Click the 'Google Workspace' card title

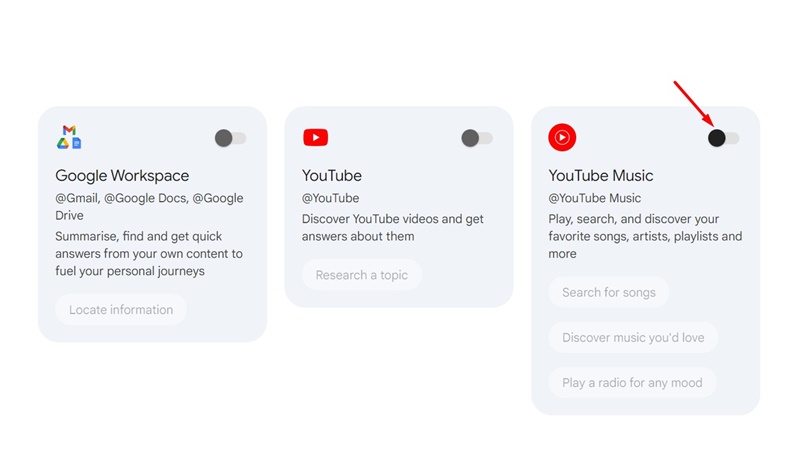(122, 175)
